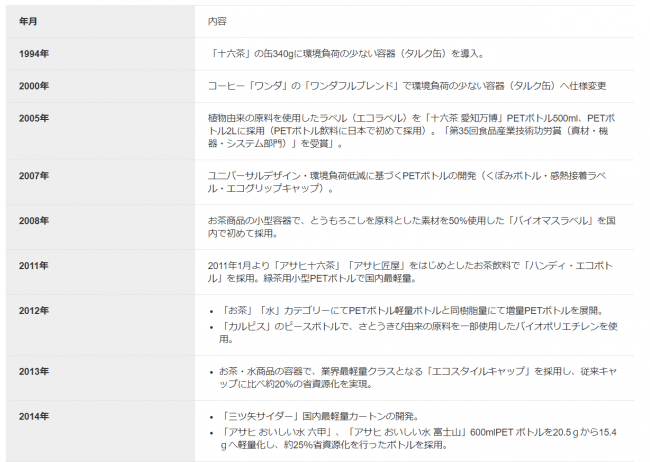
Task: Click the 年月 column header
Action: click(x=28, y=21)
